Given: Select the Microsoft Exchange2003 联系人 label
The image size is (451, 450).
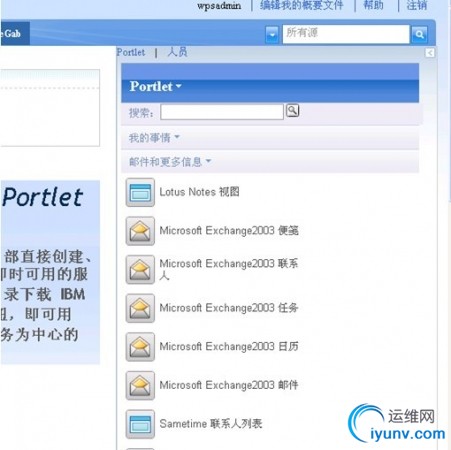Looking at the screenshot, I should coord(229,269).
